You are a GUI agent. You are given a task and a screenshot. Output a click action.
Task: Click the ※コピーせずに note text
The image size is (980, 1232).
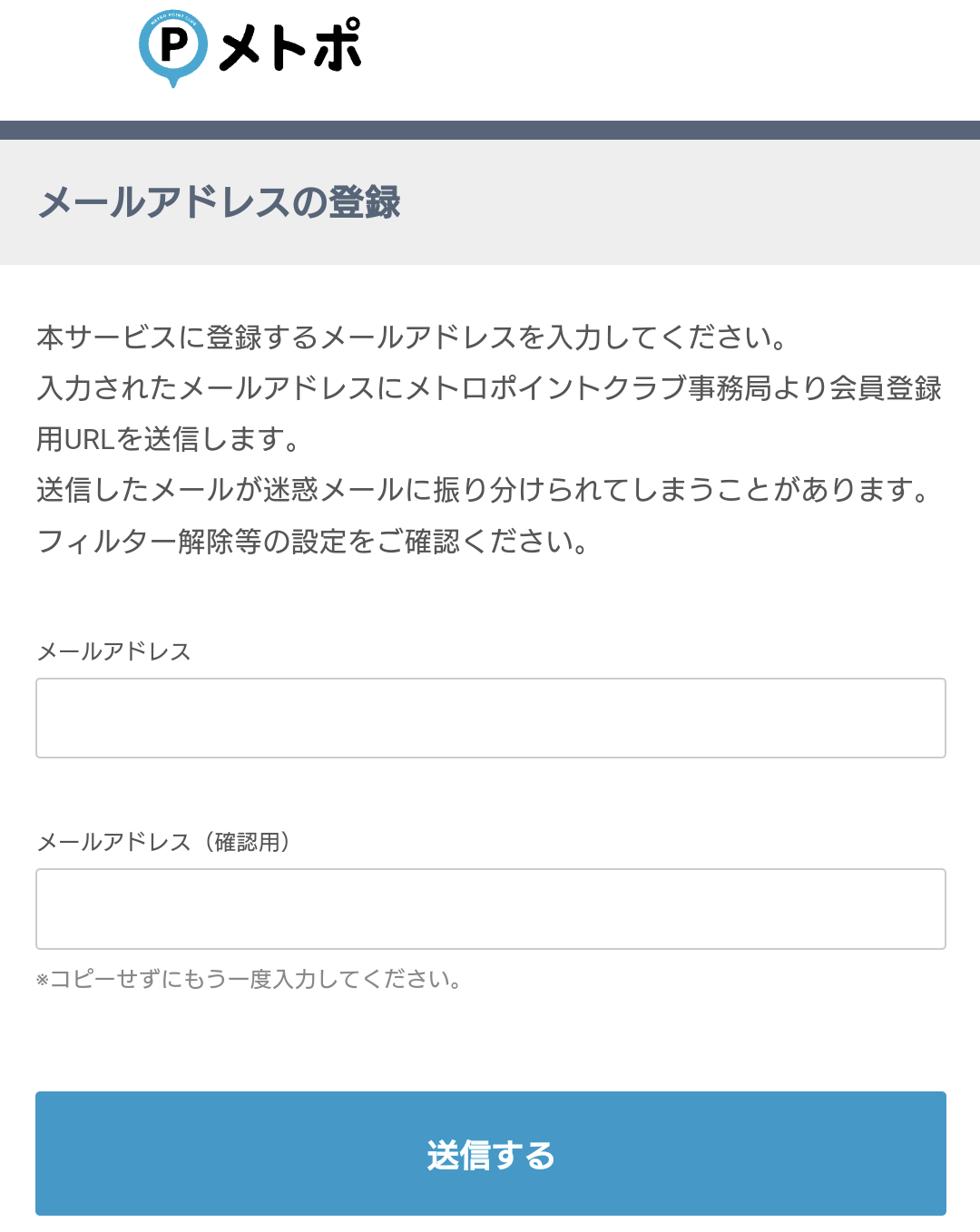click(x=250, y=980)
